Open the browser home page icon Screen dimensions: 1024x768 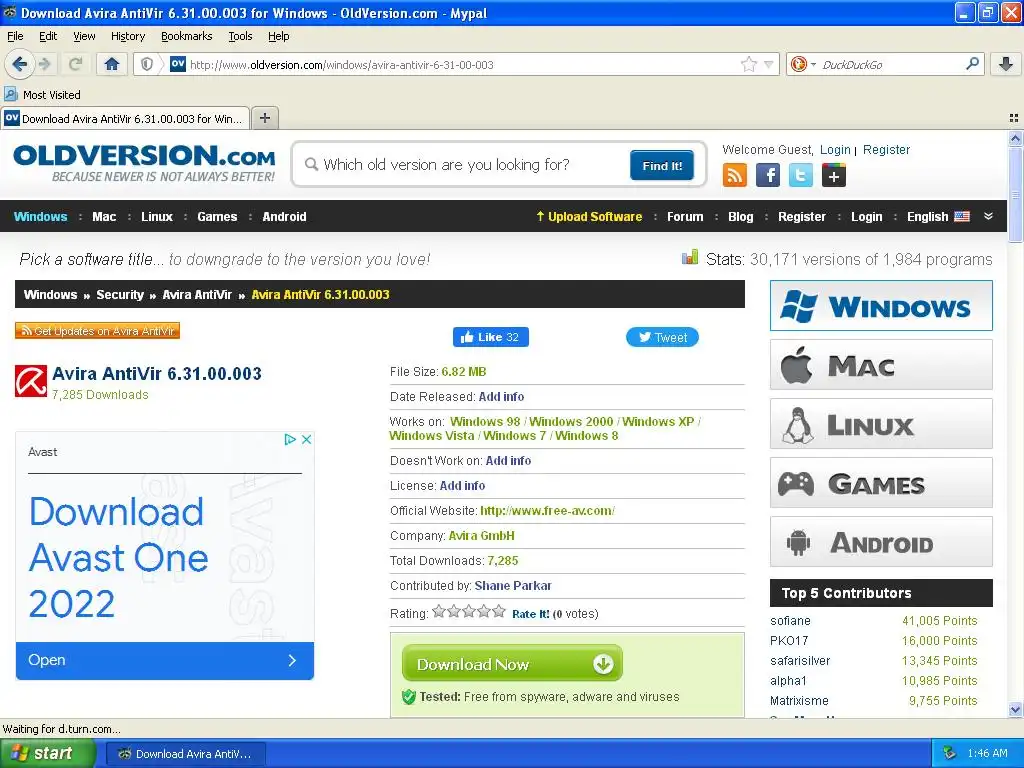pos(112,64)
